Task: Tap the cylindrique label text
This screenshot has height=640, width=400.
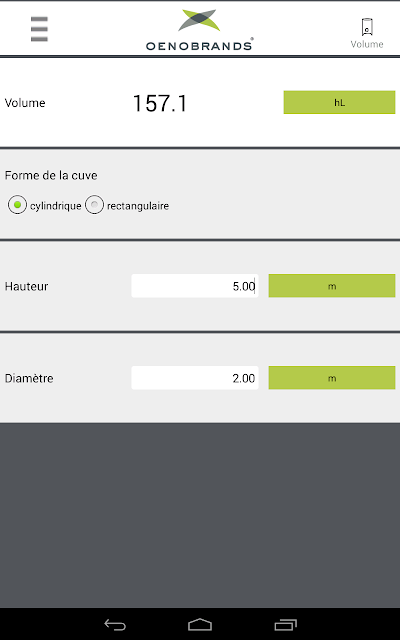Action: pos(56,206)
